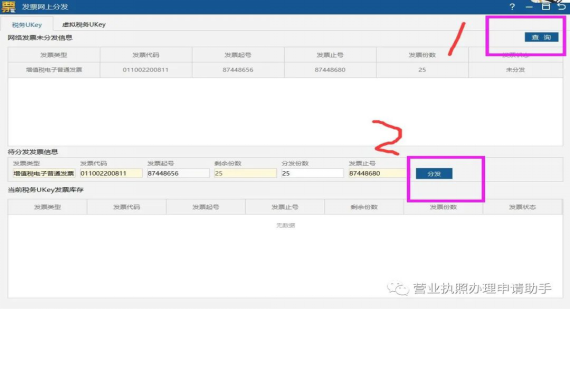The width and height of the screenshot is (570, 380).
Task: Open the 虚拟税务UKey tab
Action: point(84,24)
